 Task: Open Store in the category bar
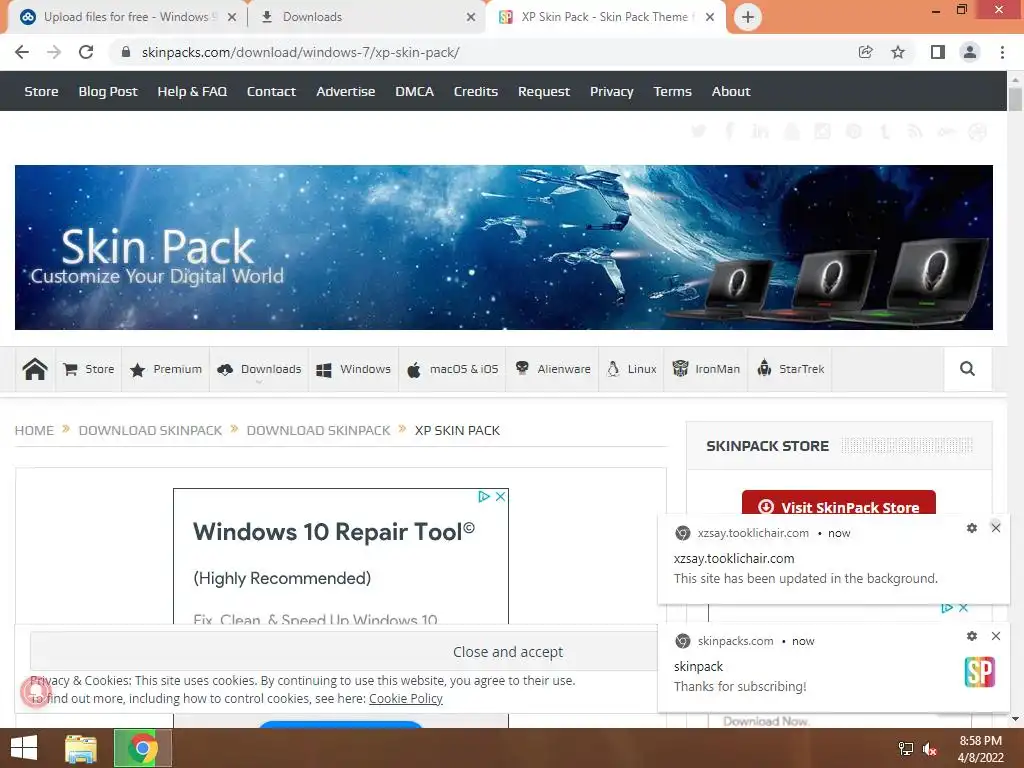(89, 369)
